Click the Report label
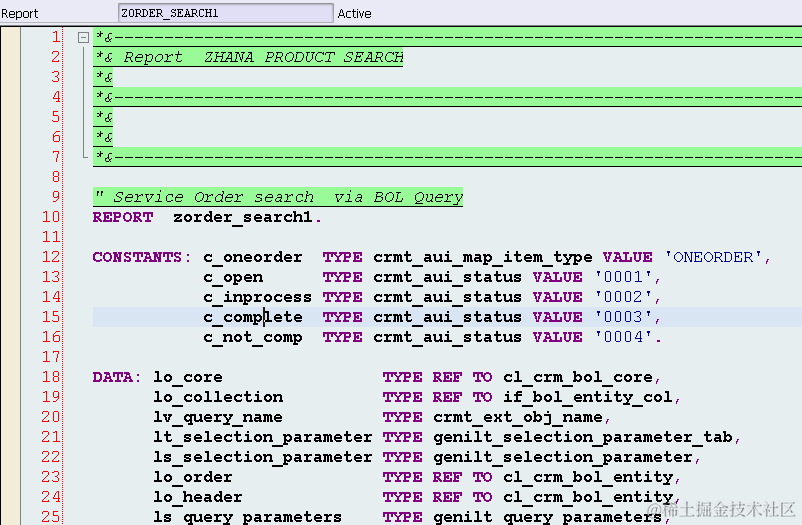802x525 pixels. point(19,14)
